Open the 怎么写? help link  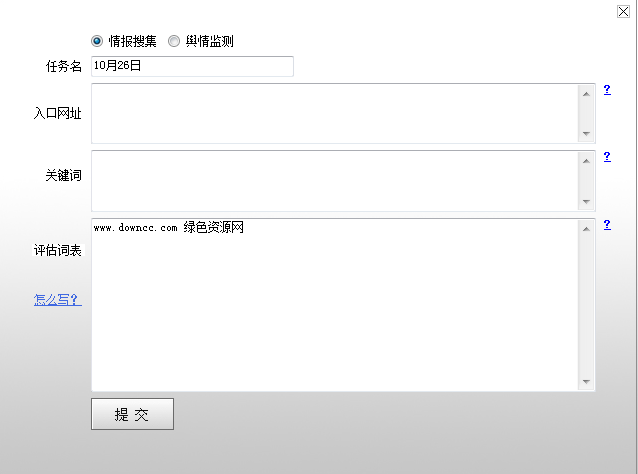(x=57, y=299)
